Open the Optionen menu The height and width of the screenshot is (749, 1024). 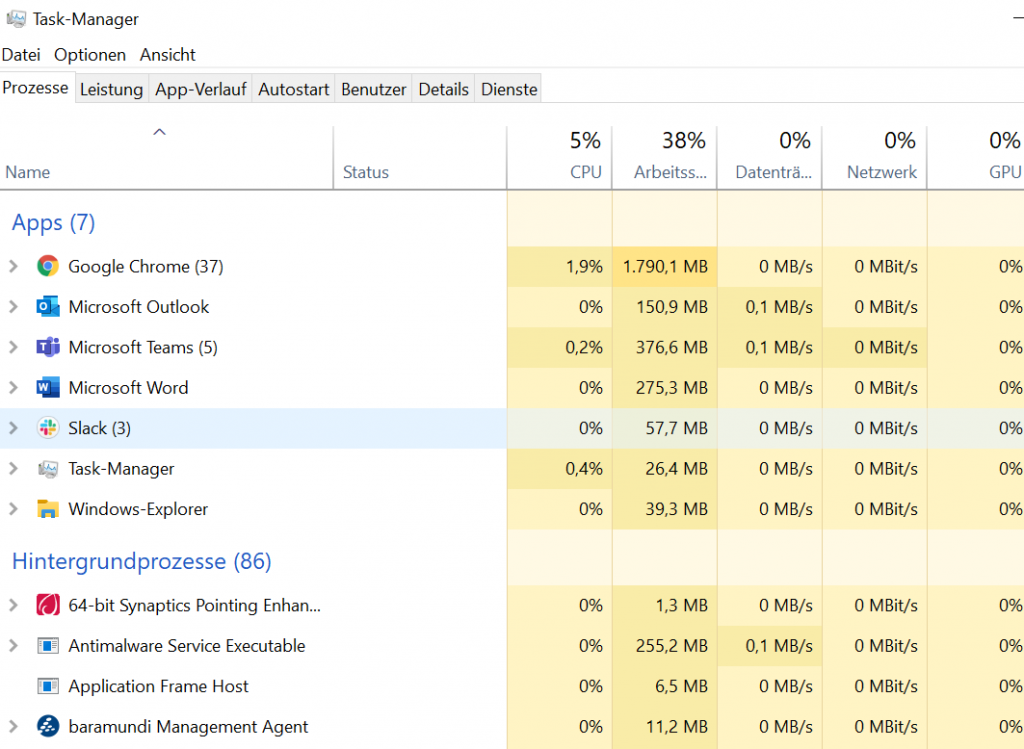(x=90, y=55)
